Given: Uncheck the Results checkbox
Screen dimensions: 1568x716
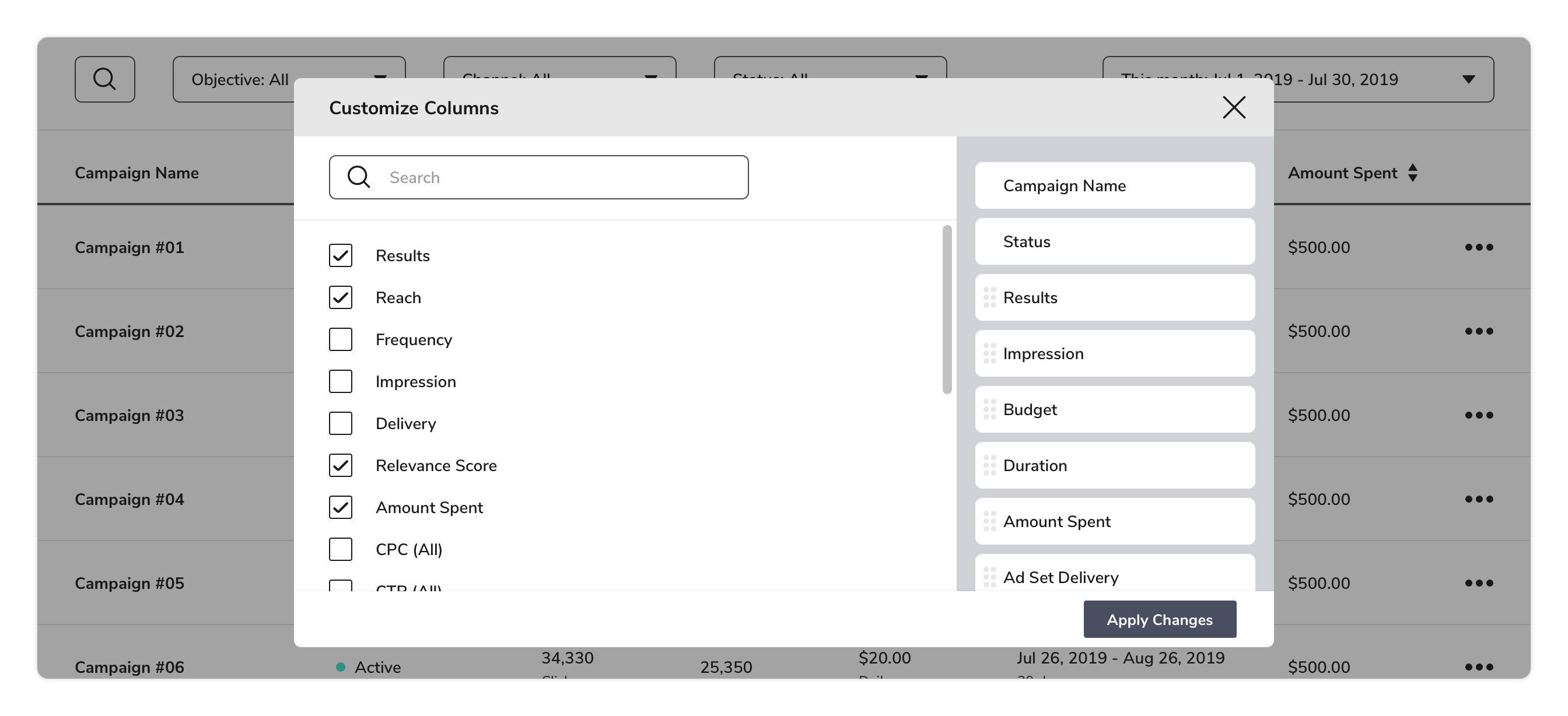Looking at the screenshot, I should [x=340, y=255].
